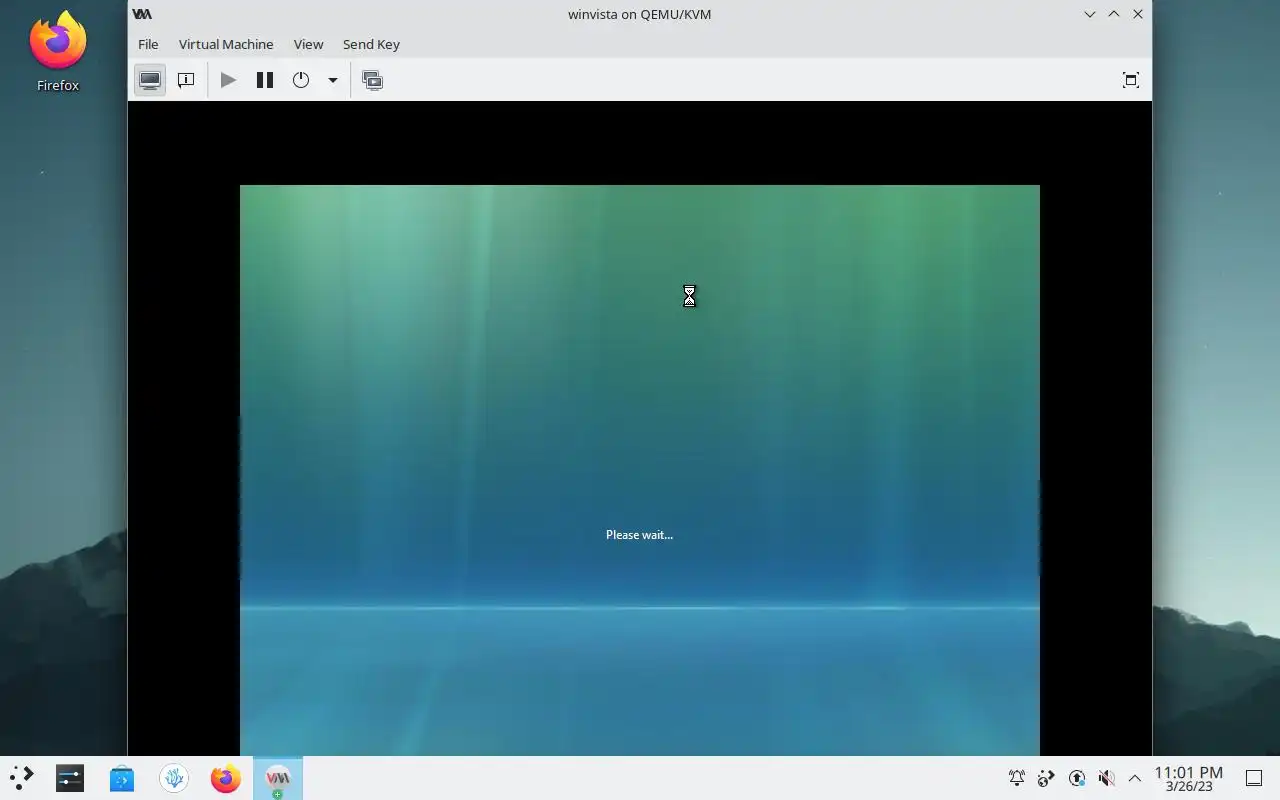
Task: Open the KDE application launcher
Action: [22, 778]
